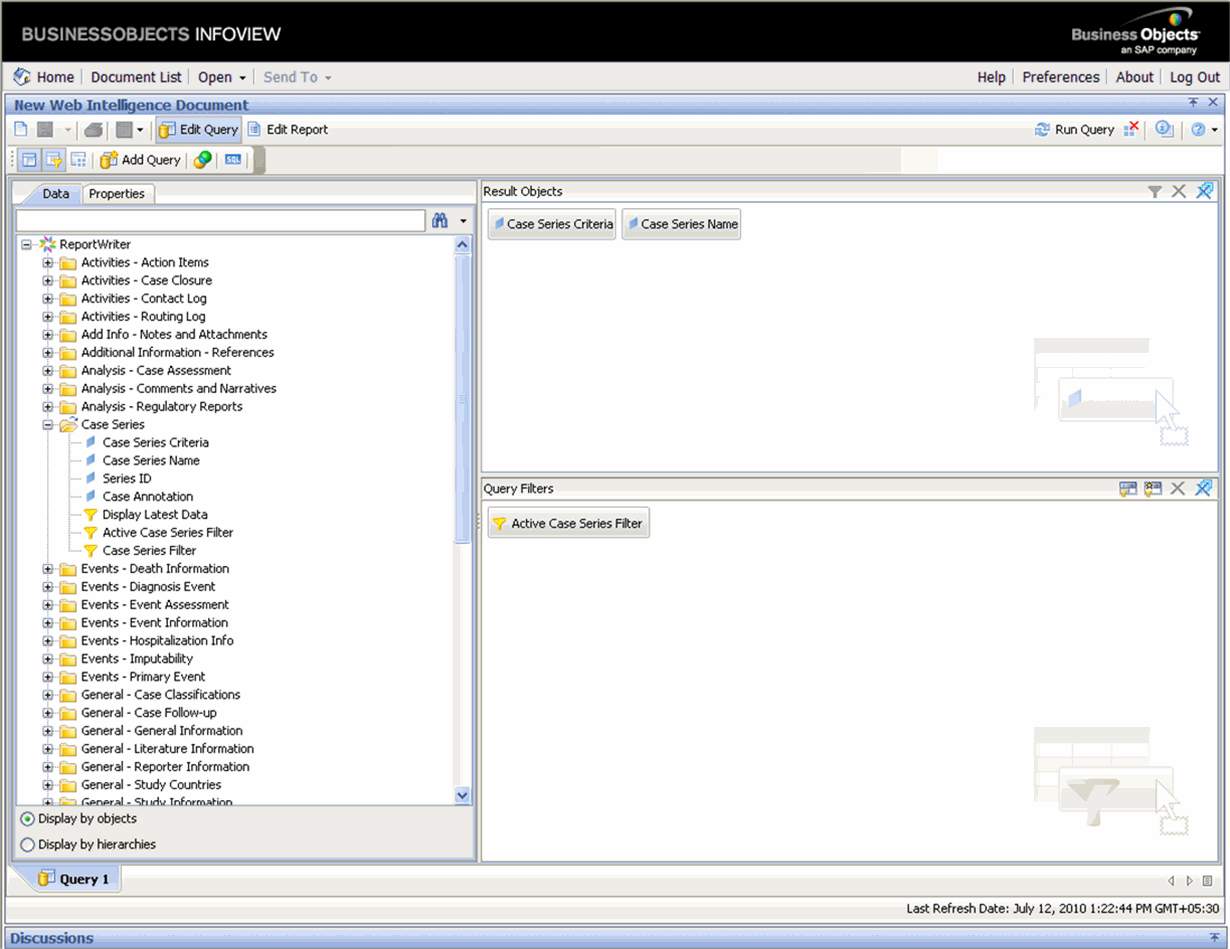The image size is (1230, 949).
Task: Click the Purge Data icon beside Run Query
Action: 1131,129
